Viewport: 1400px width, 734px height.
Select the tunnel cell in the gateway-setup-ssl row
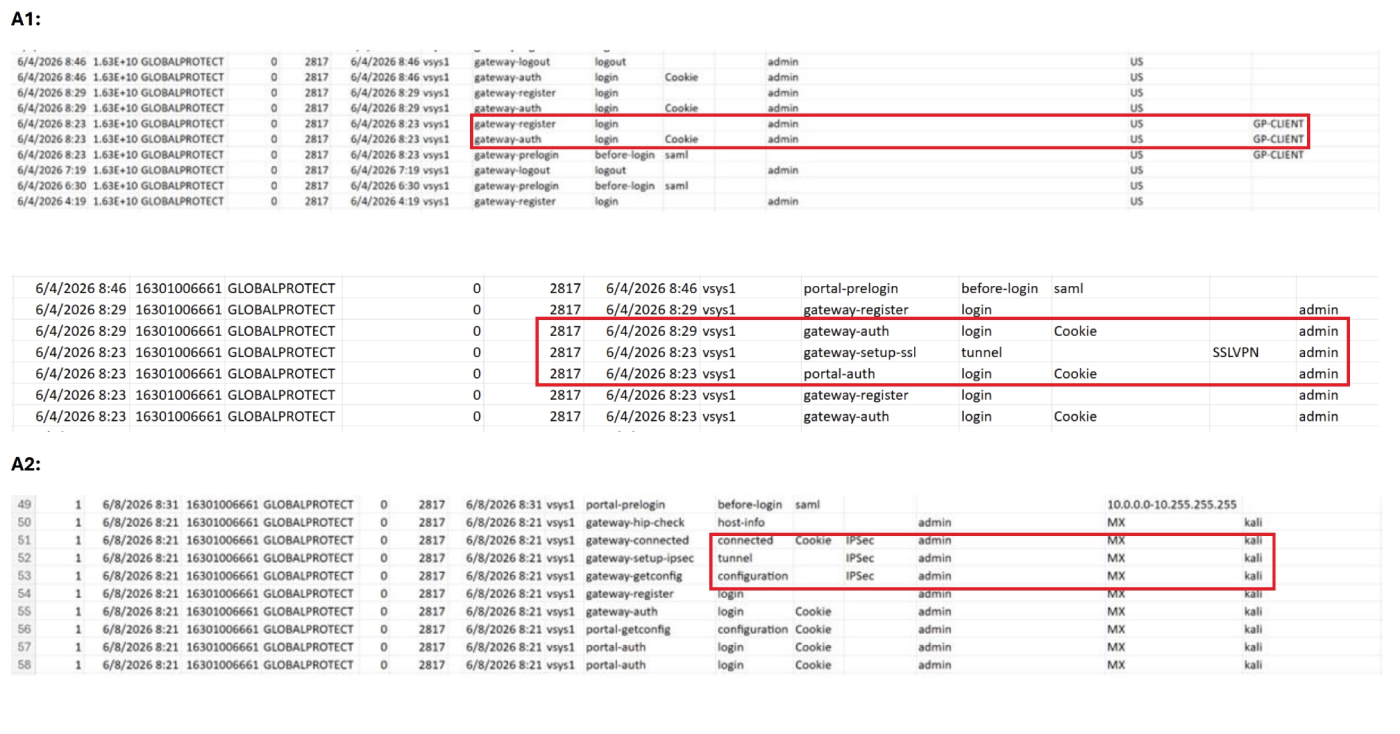981,352
